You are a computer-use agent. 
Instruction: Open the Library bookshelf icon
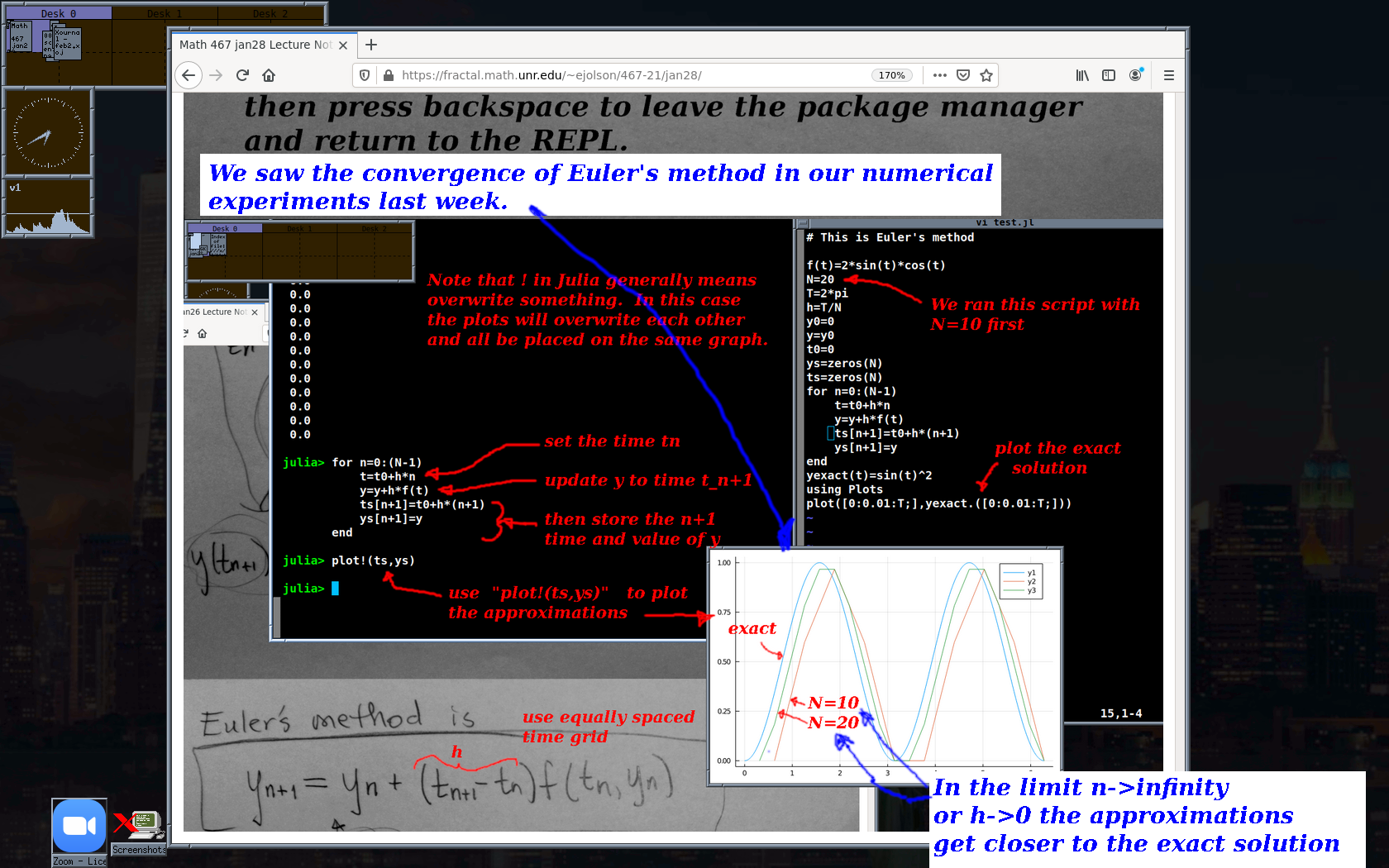click(1082, 75)
